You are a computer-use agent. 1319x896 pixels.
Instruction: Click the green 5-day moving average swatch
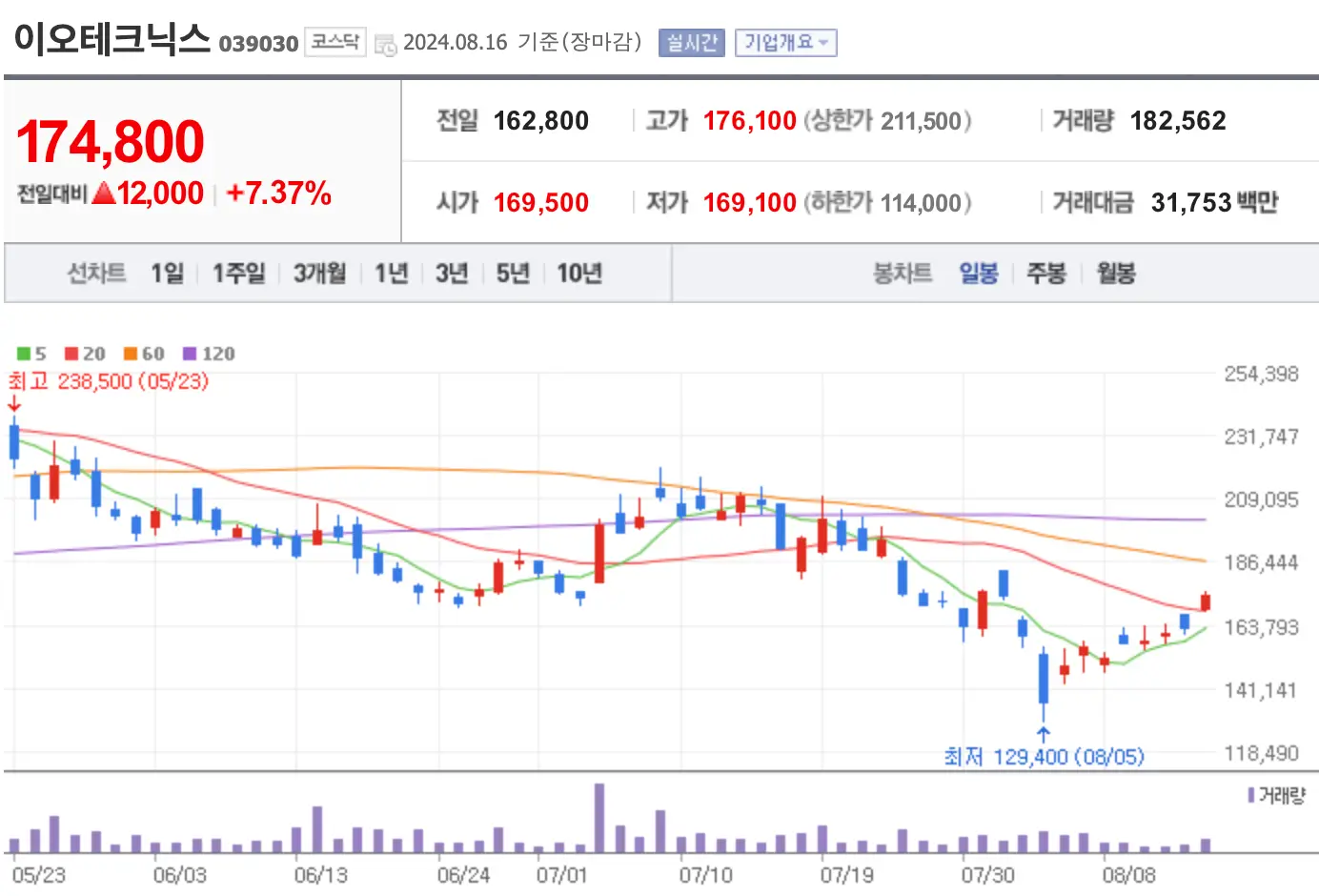tap(24, 354)
